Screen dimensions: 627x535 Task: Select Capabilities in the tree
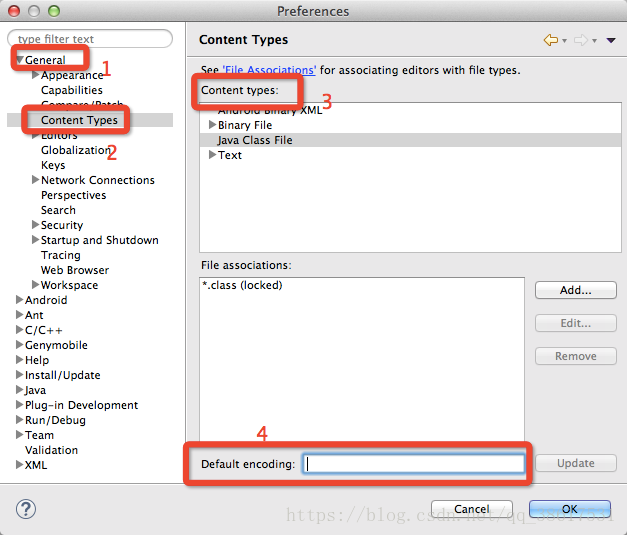click(x=72, y=90)
